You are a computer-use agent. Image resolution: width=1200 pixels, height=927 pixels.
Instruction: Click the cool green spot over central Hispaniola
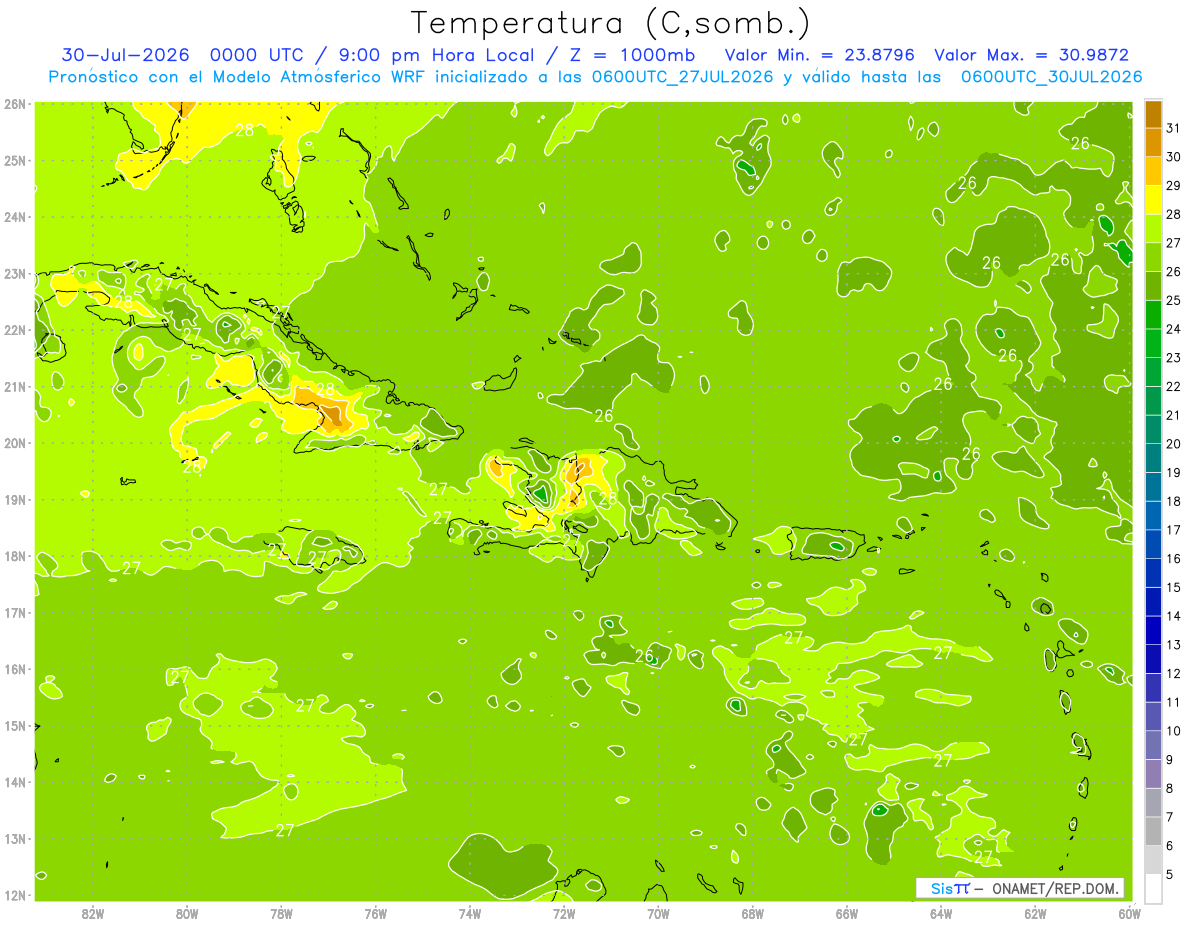[540, 492]
